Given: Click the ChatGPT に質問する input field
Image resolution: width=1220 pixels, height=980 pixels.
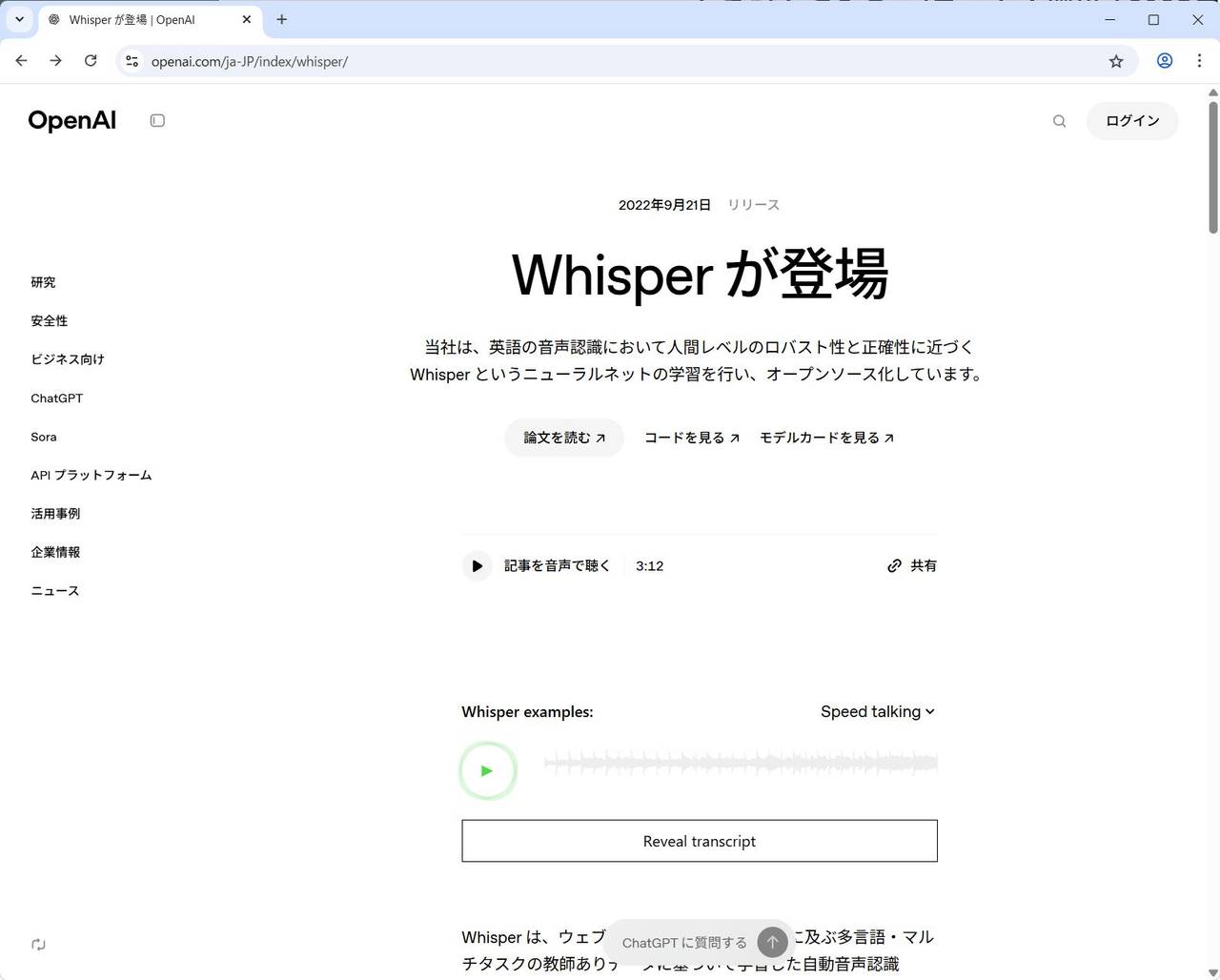Looking at the screenshot, I should 684,943.
